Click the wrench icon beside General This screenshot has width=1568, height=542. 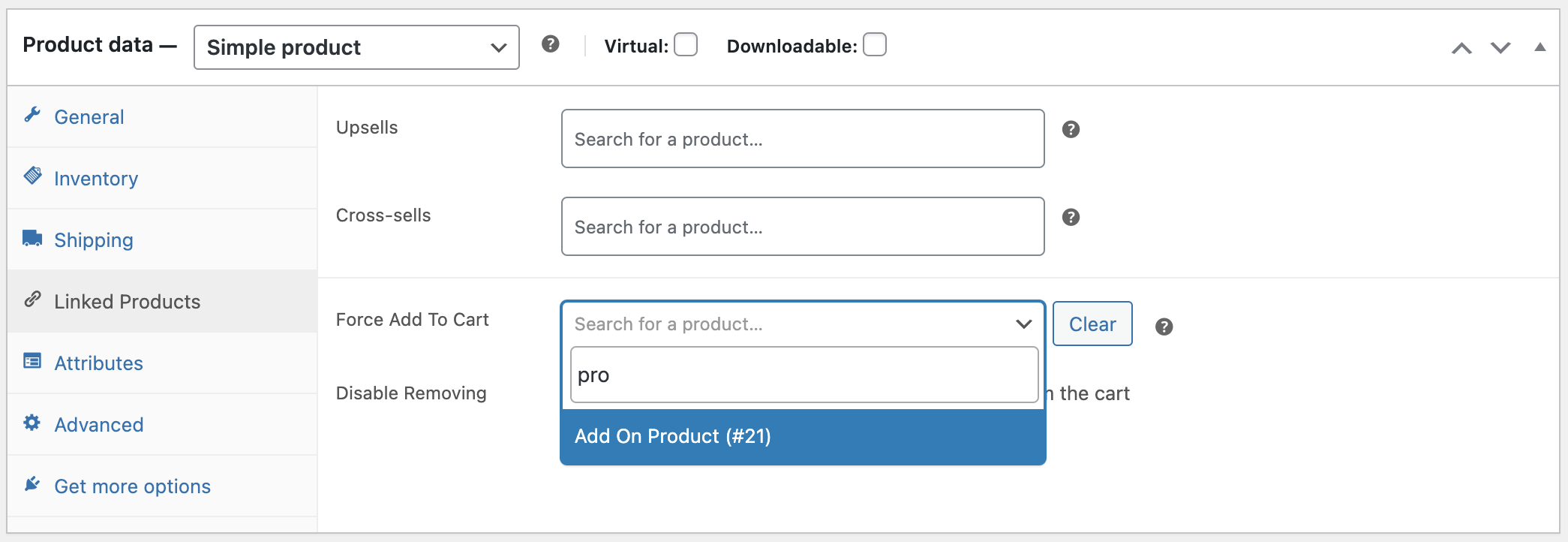[32, 115]
